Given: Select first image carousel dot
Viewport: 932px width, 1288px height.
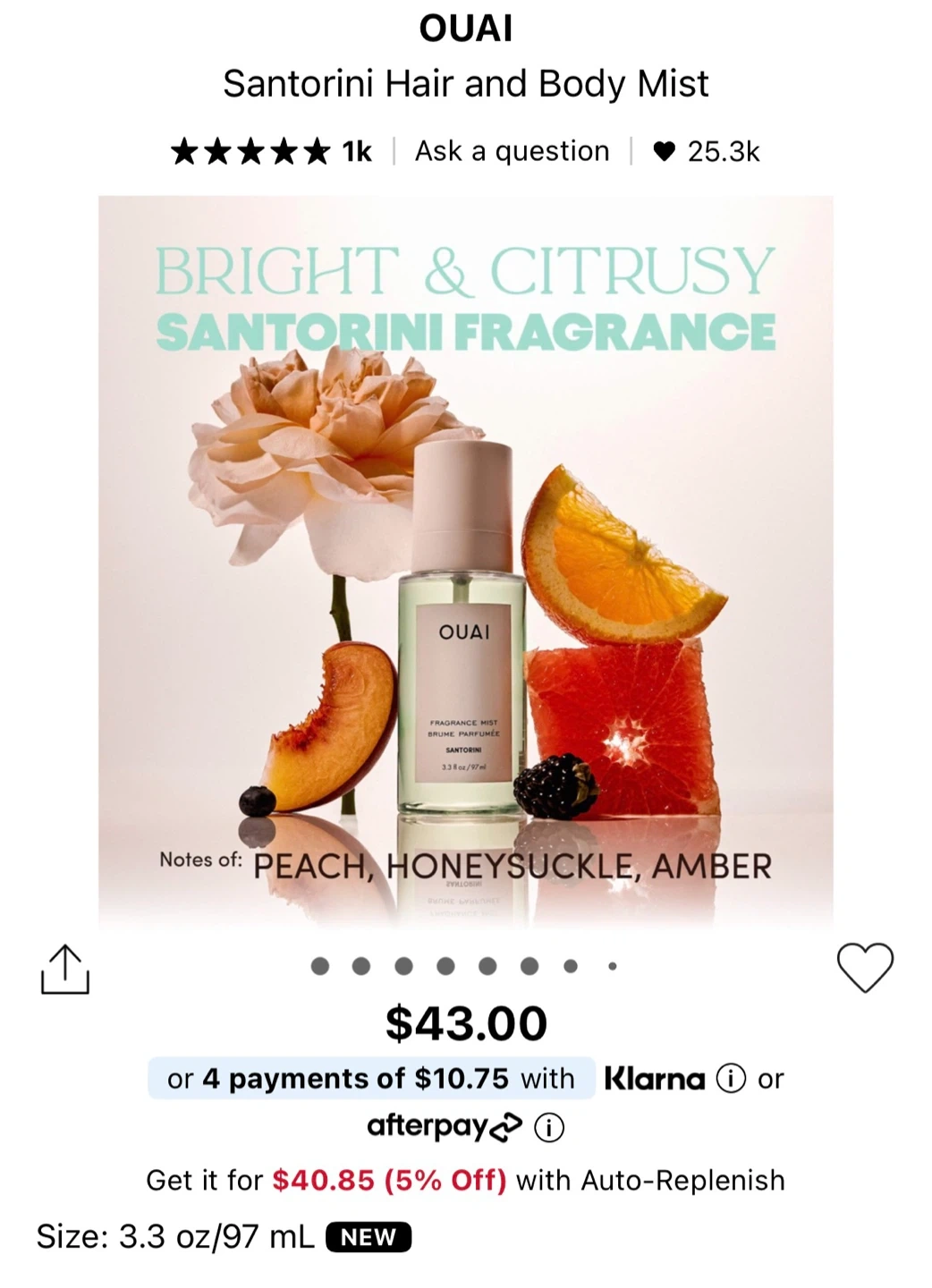Looking at the screenshot, I should [320, 966].
